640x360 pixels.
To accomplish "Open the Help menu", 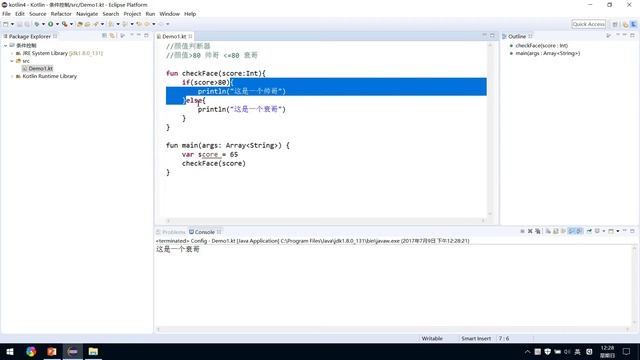I will [190, 14].
